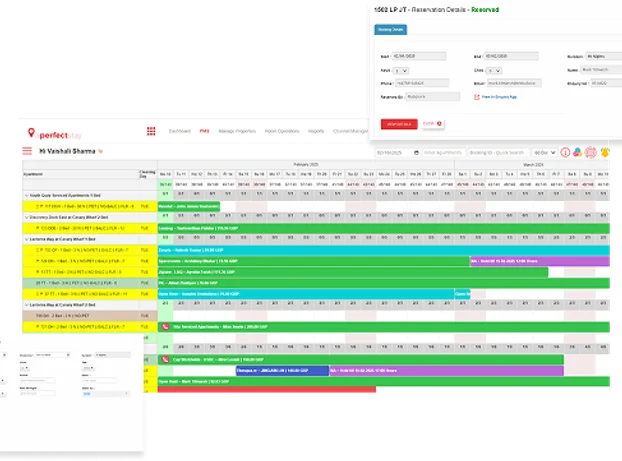This screenshot has height=461, width=622.
Task: Open the Dashboard menu item
Action: 180,131
